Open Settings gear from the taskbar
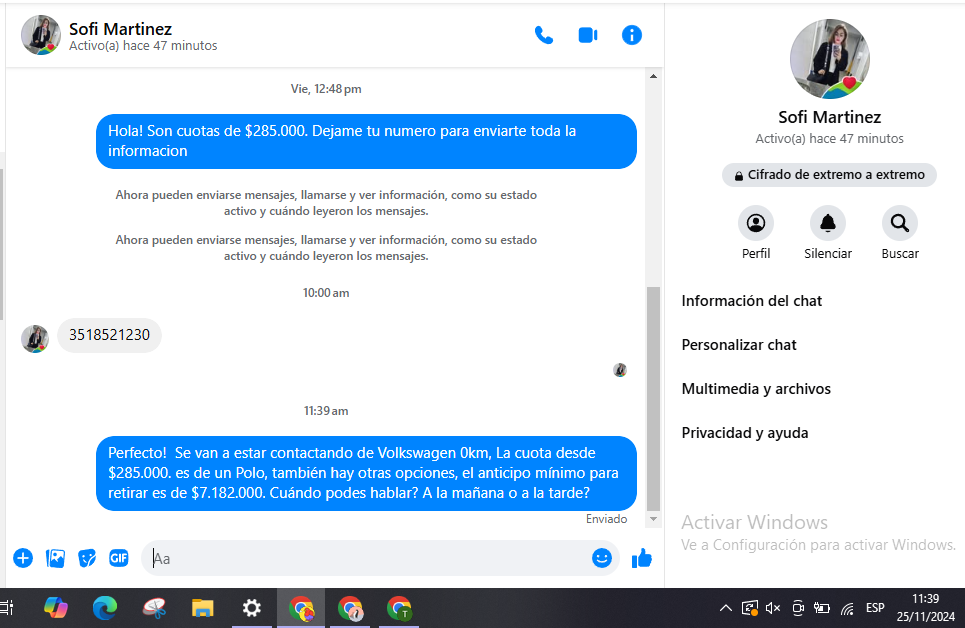The height and width of the screenshot is (628, 965). [252, 608]
